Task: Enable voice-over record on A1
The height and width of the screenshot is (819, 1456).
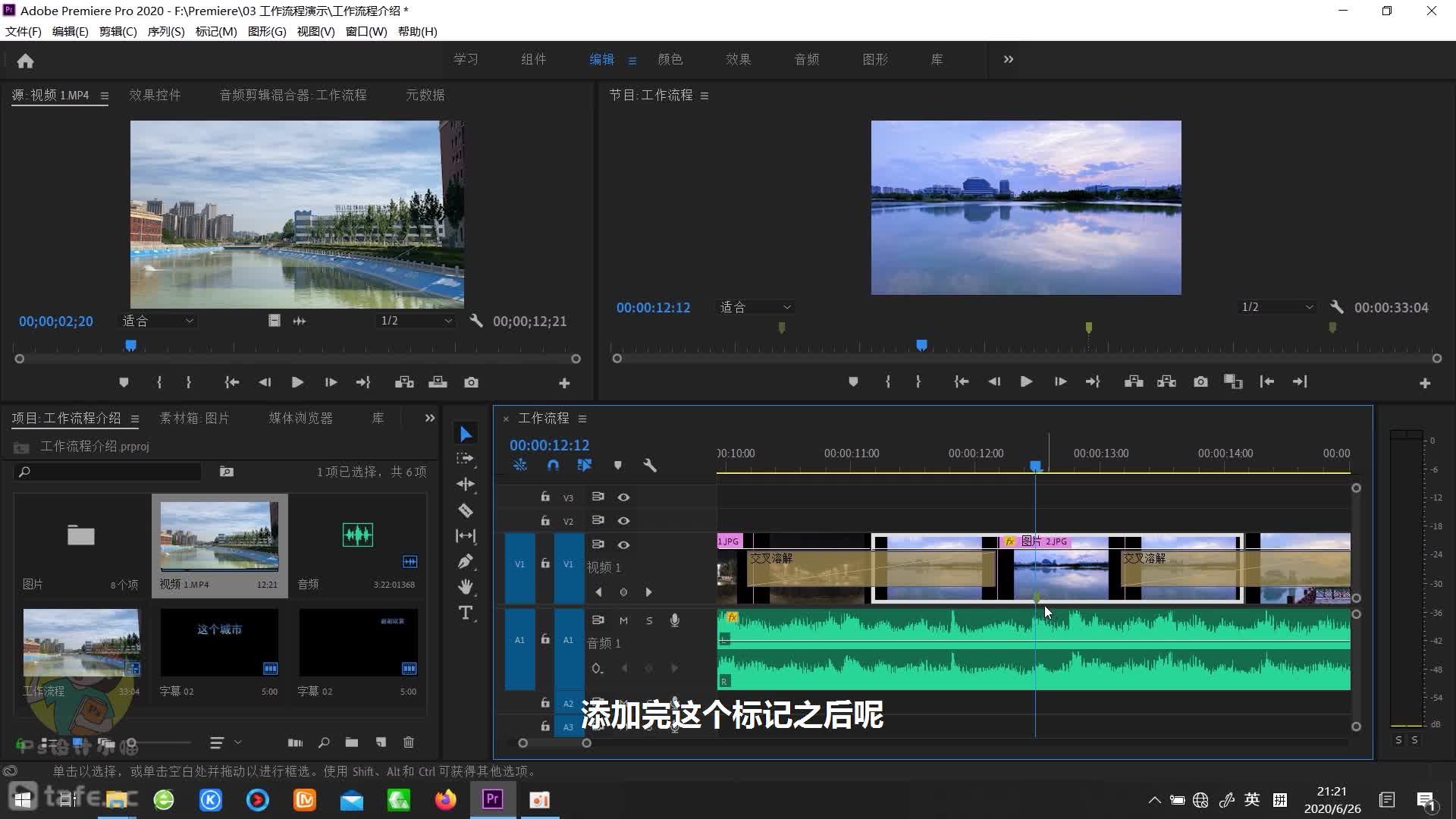Action: (675, 620)
